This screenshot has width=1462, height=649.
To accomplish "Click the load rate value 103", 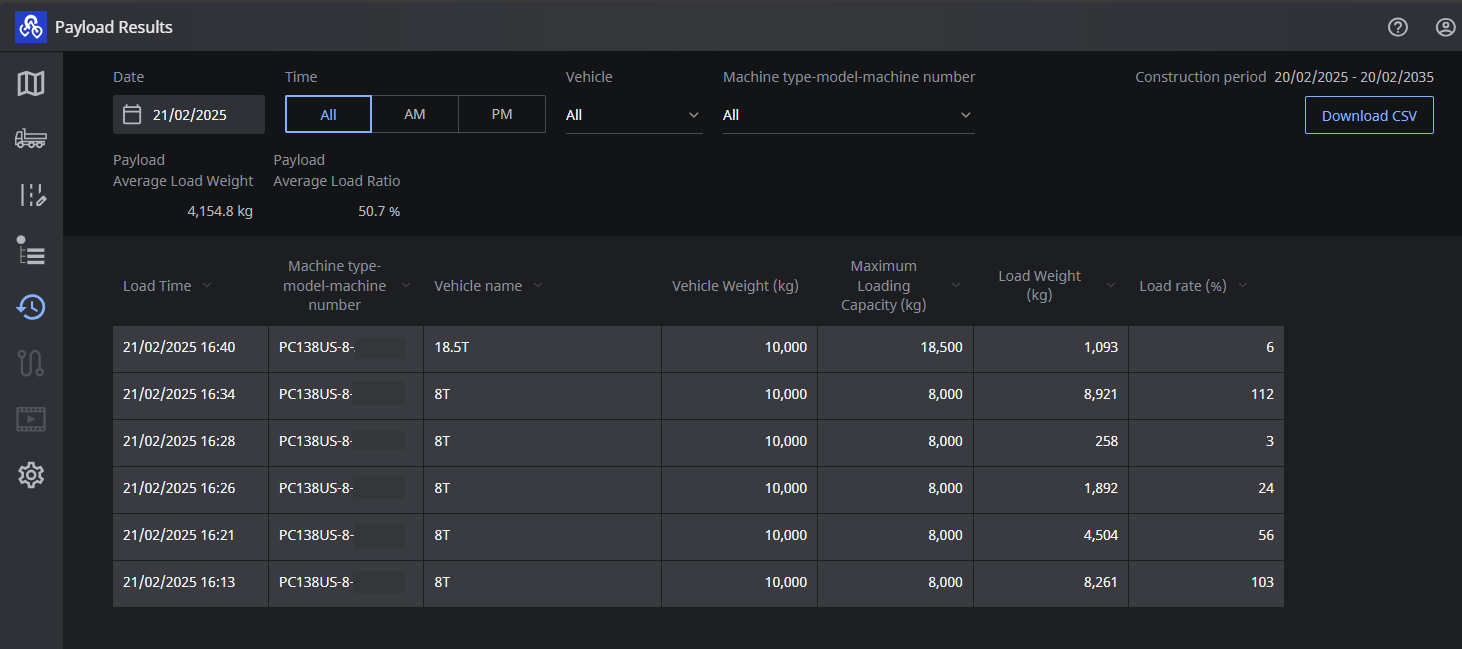I will 1262,583.
